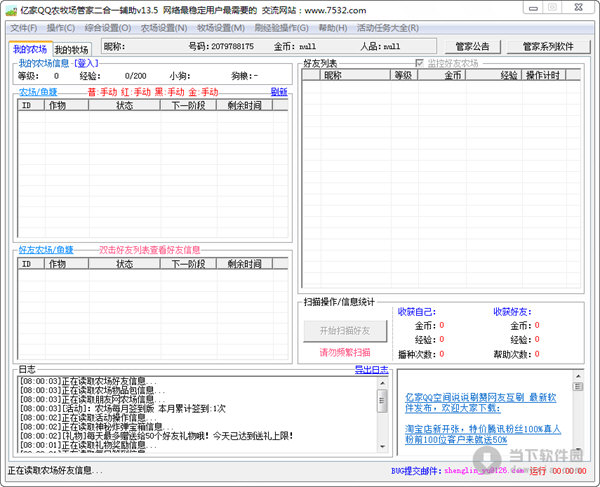
Task: Open the 文件(F) menu
Action: [23, 28]
